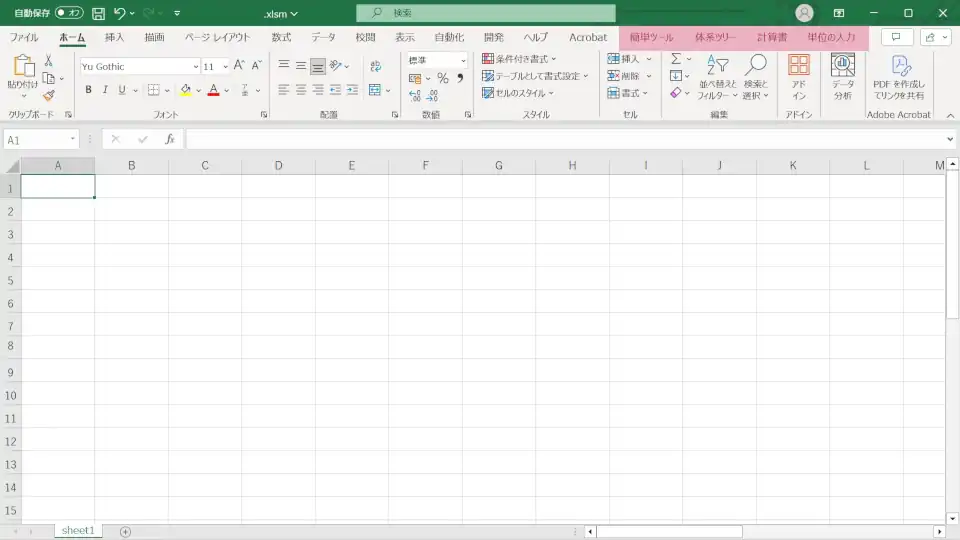960x540 pixels.
Task: Toggle the 自動保存 switch
Action: pyautogui.click(x=69, y=13)
